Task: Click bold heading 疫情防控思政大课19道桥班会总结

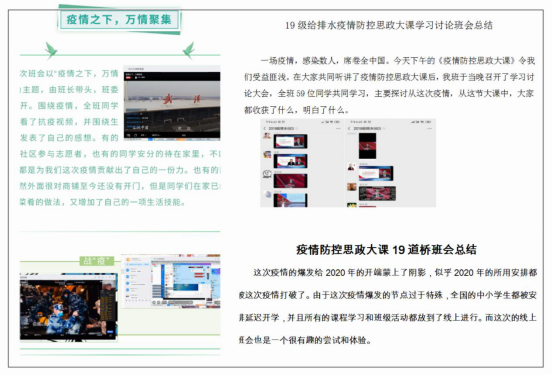Action: 386,249
